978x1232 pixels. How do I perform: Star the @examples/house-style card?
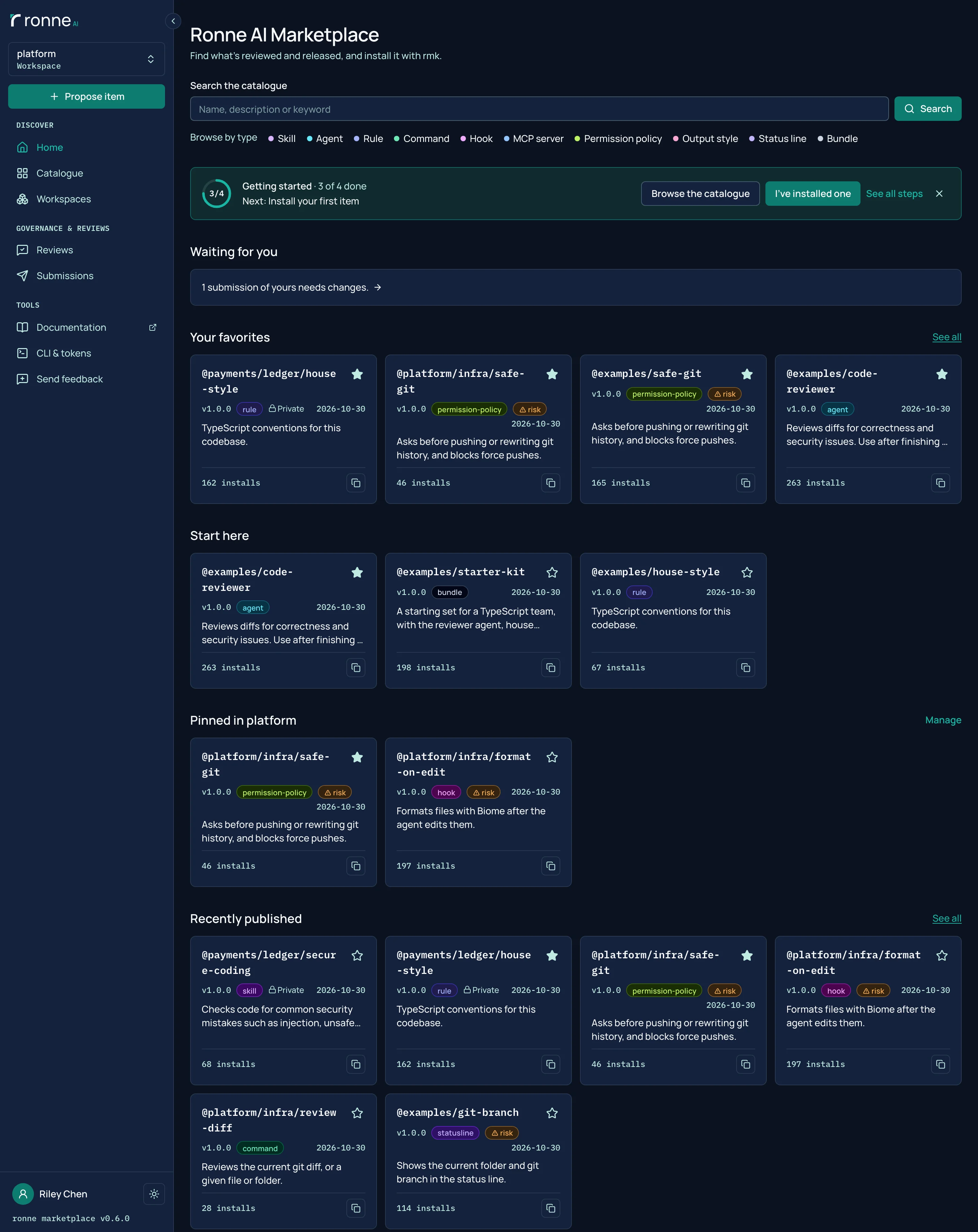click(x=746, y=573)
